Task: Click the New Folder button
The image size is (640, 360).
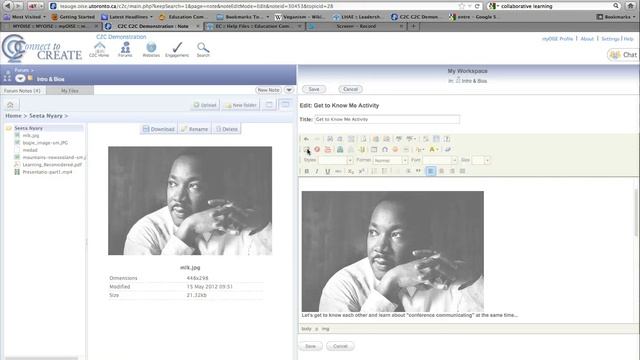Action: click(241, 105)
